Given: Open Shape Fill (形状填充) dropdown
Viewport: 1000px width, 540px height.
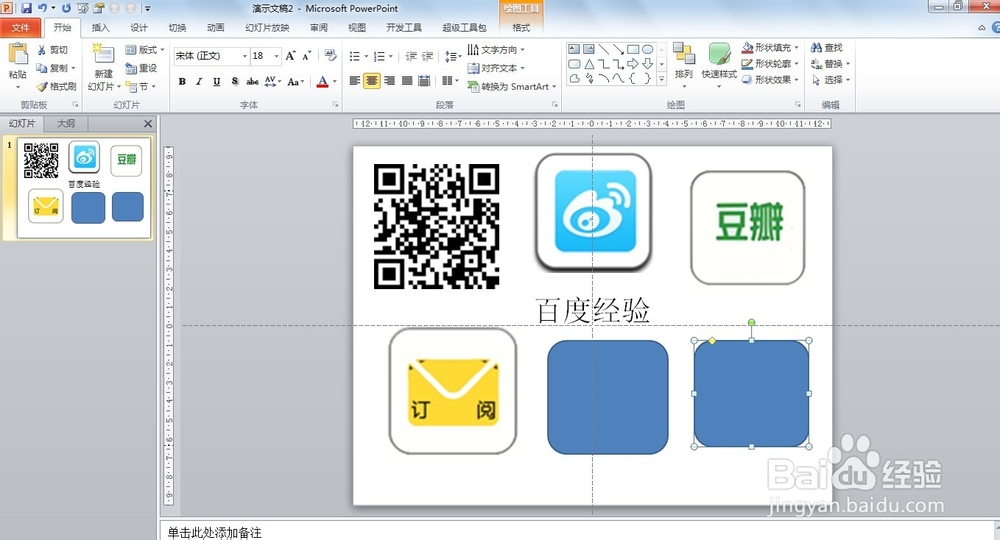Looking at the screenshot, I should tap(770, 48).
